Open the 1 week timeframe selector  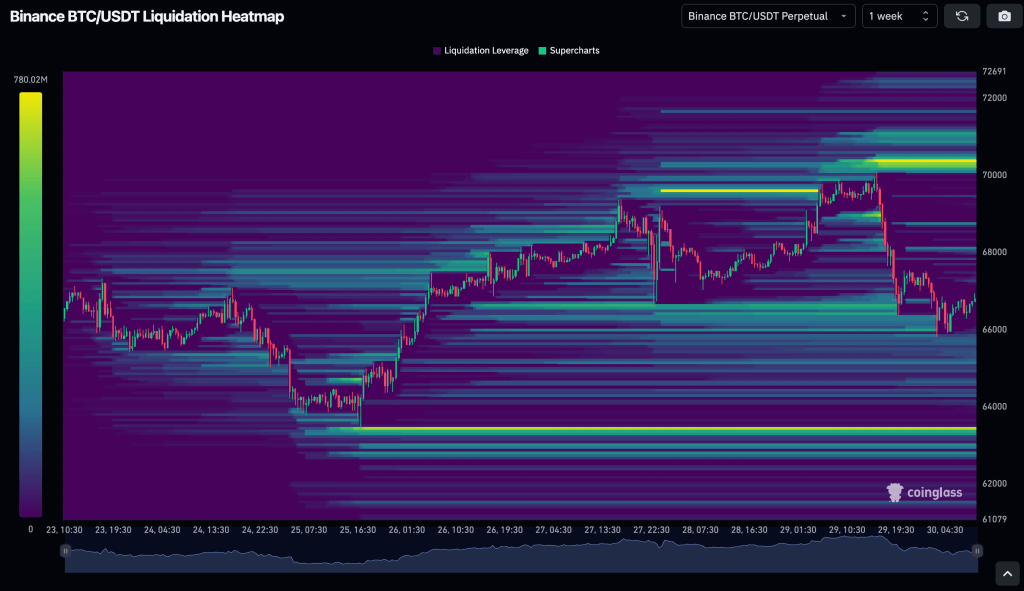(899, 16)
